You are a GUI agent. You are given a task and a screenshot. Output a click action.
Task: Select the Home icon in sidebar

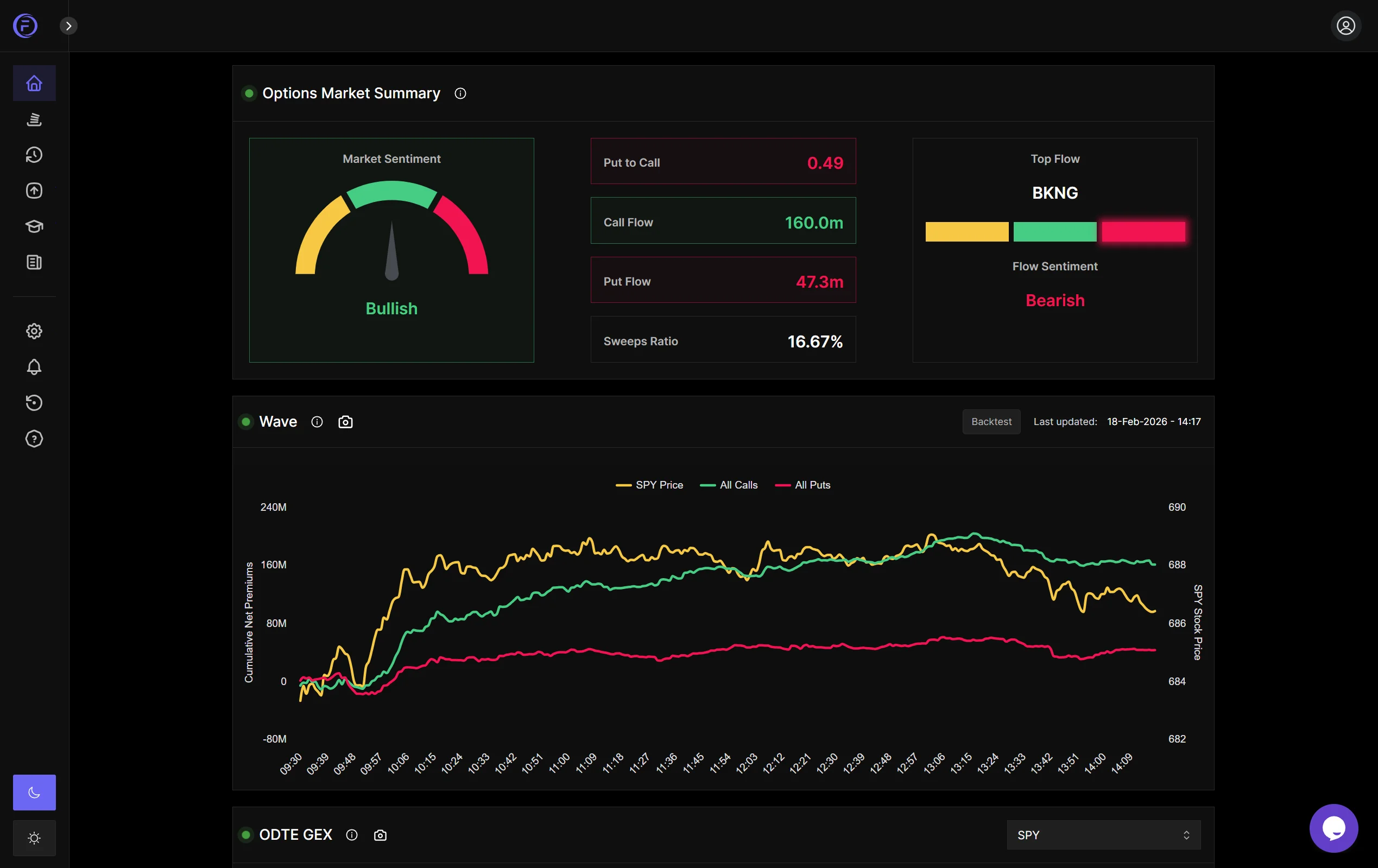[x=34, y=83]
